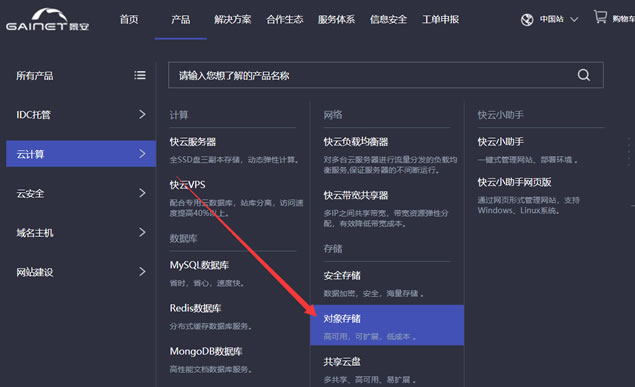Expand the 云计算 chevron
Viewport: 635px width, 387px height.
pyautogui.click(x=142, y=154)
